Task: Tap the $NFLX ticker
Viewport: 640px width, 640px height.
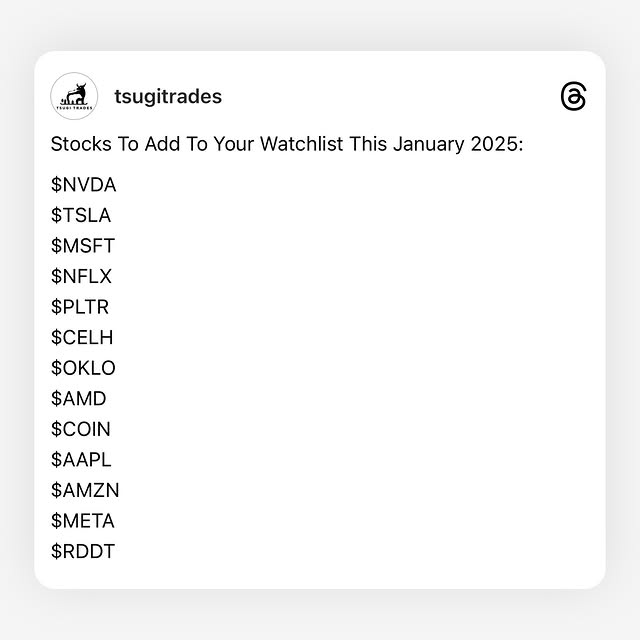Action: (x=81, y=276)
